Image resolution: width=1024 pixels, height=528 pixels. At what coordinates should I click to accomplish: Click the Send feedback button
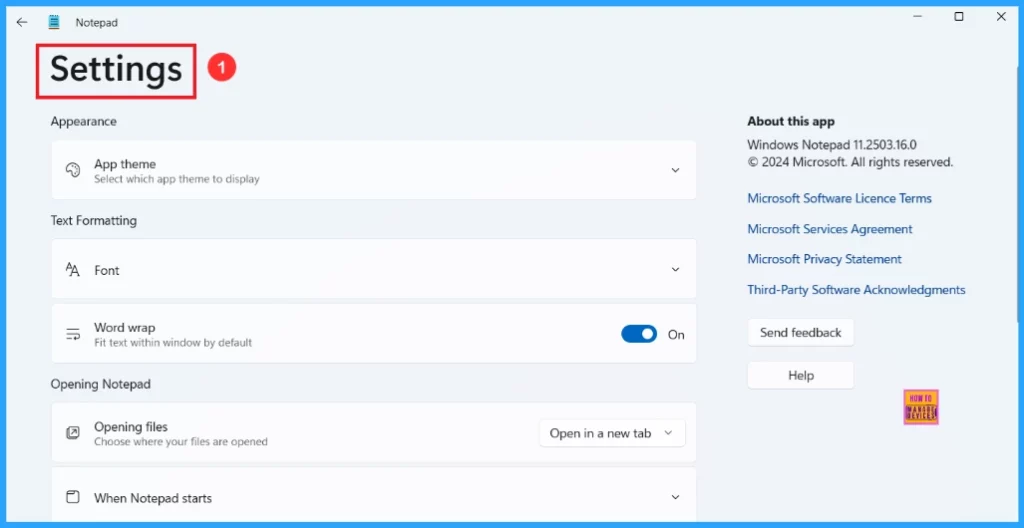pos(801,333)
